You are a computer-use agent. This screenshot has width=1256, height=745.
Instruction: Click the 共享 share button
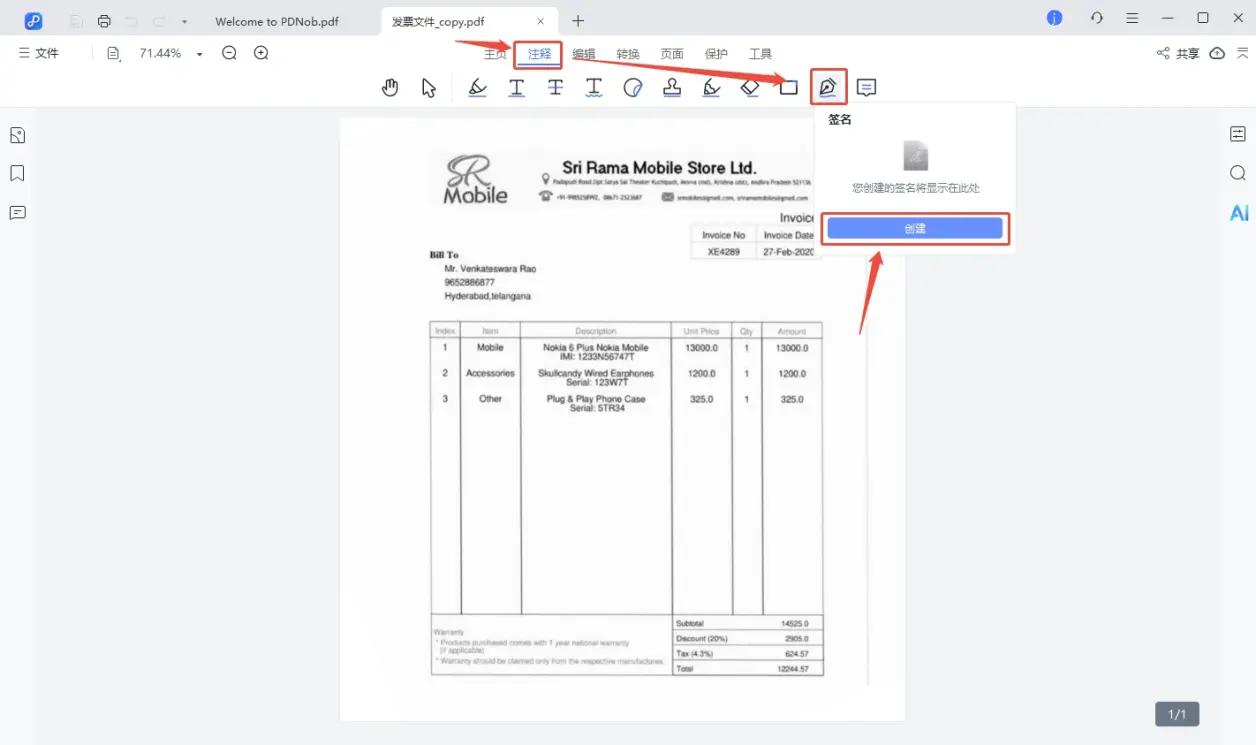(1178, 54)
